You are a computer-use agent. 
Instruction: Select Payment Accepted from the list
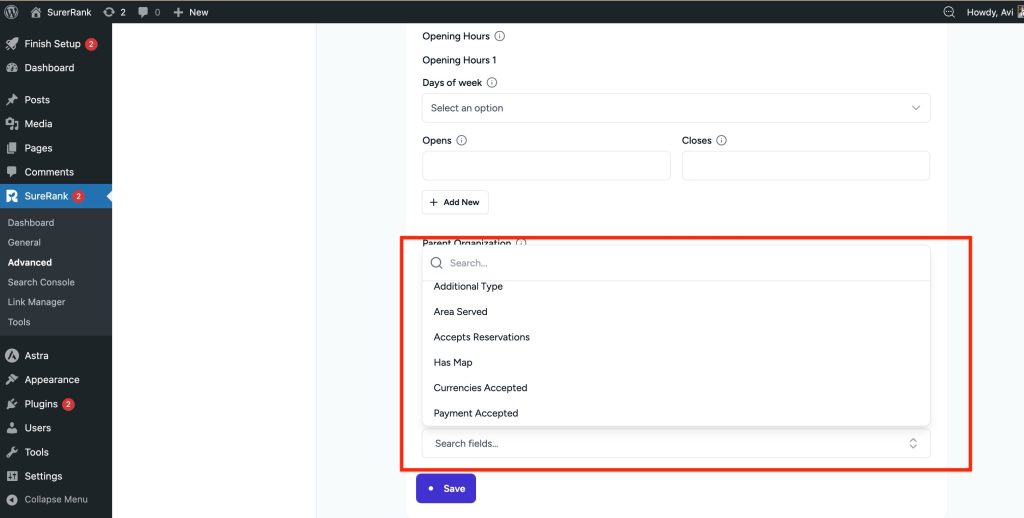[476, 413]
